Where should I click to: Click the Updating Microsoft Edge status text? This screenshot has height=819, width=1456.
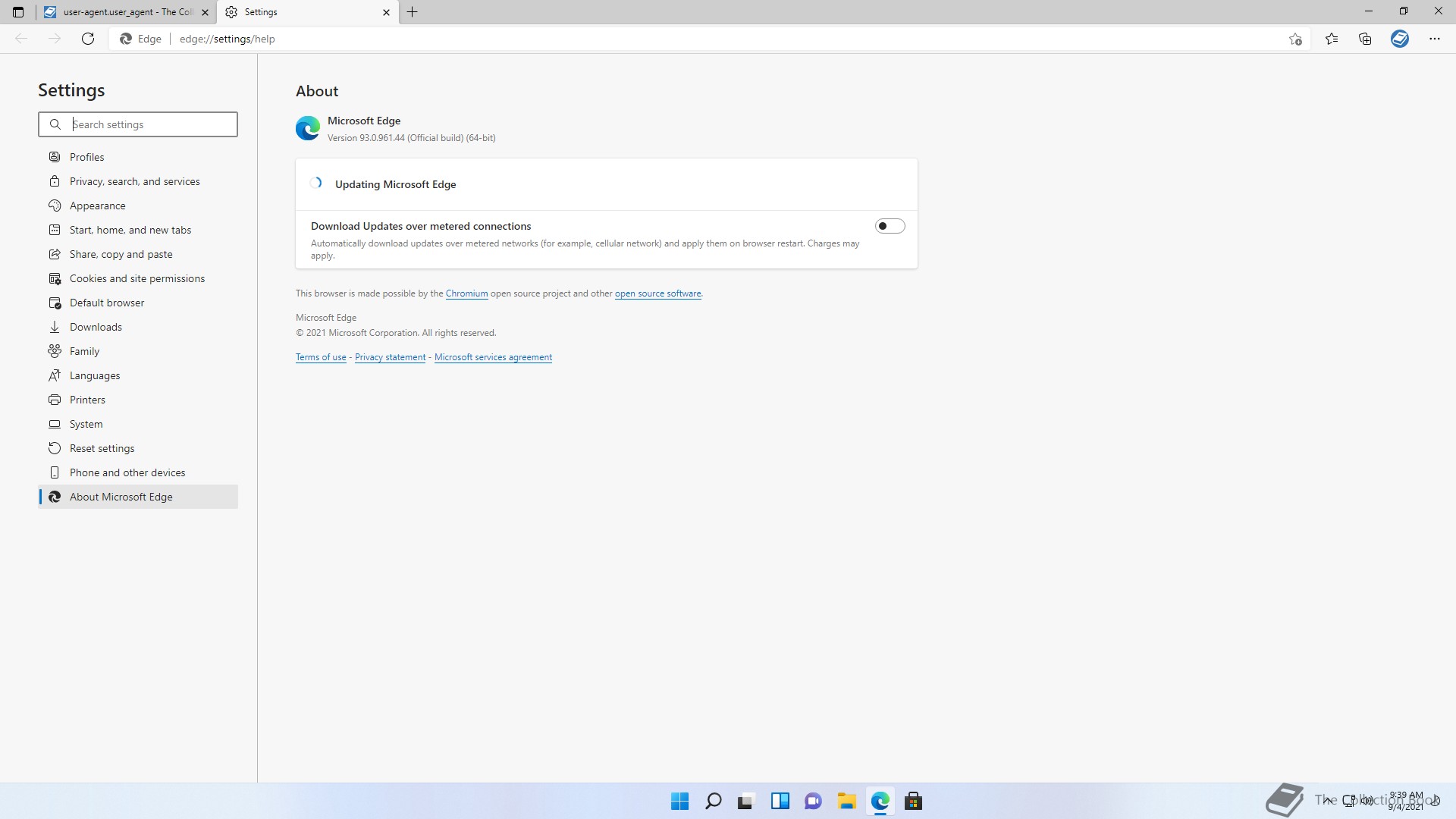[x=395, y=184]
